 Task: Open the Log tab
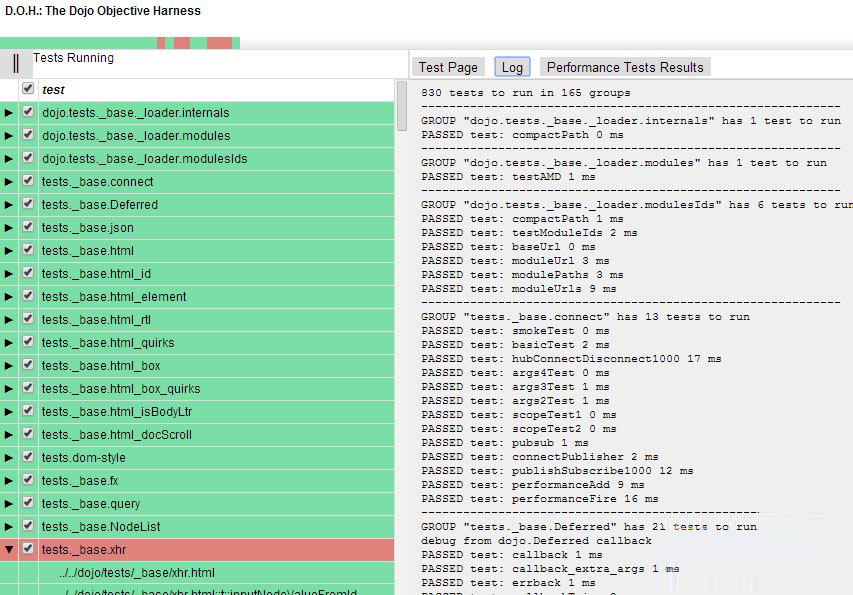pos(512,67)
